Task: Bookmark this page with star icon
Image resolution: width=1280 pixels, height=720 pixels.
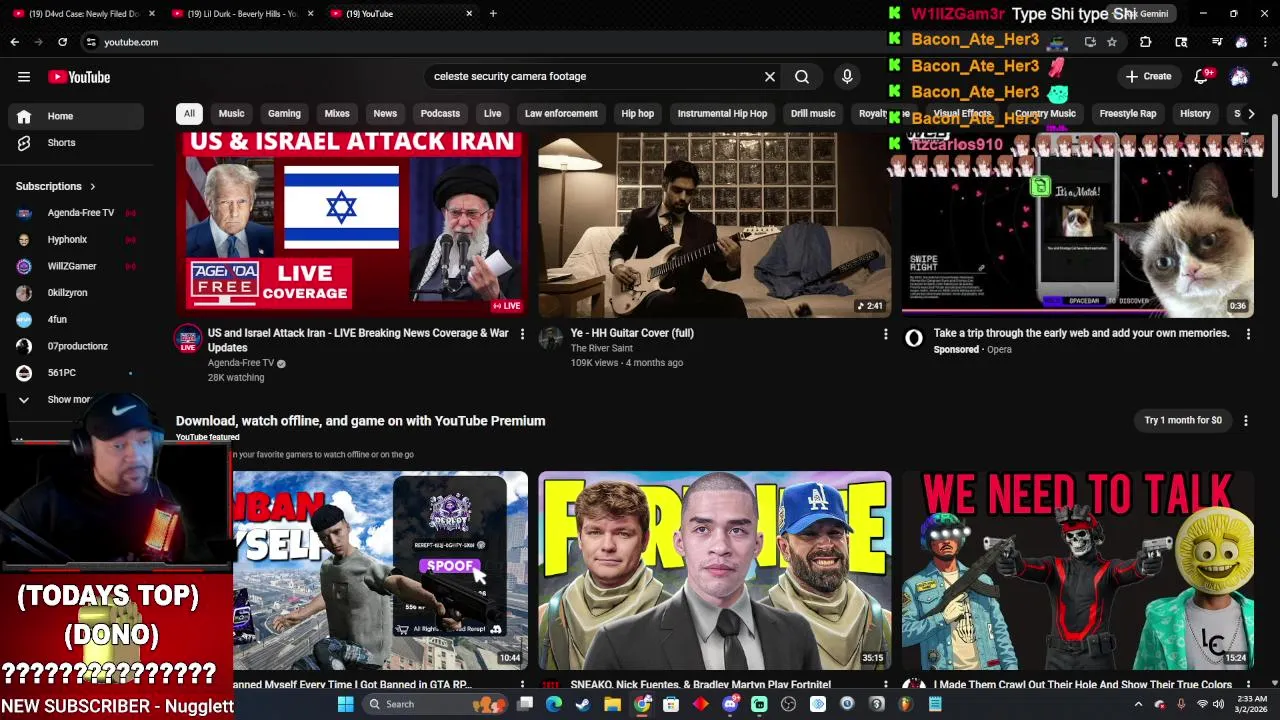Action: 1112,42
